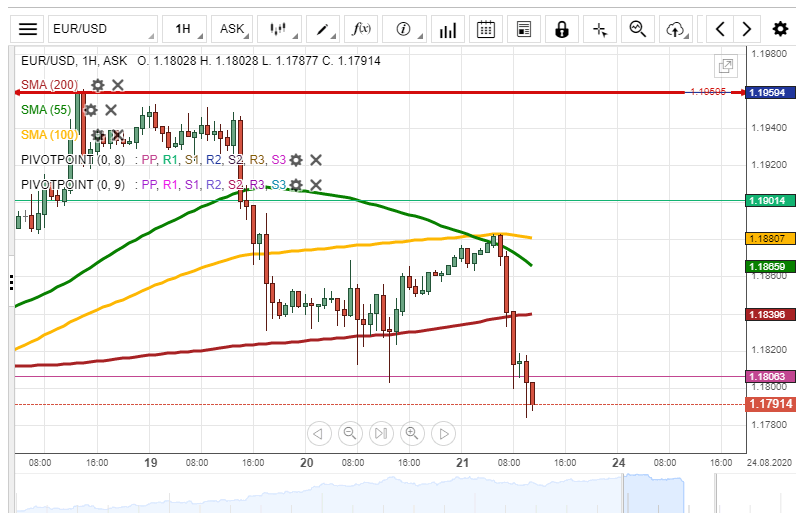The width and height of the screenshot is (802, 520).
Task: Click the OHLC header text line
Action: [x=200, y=61]
